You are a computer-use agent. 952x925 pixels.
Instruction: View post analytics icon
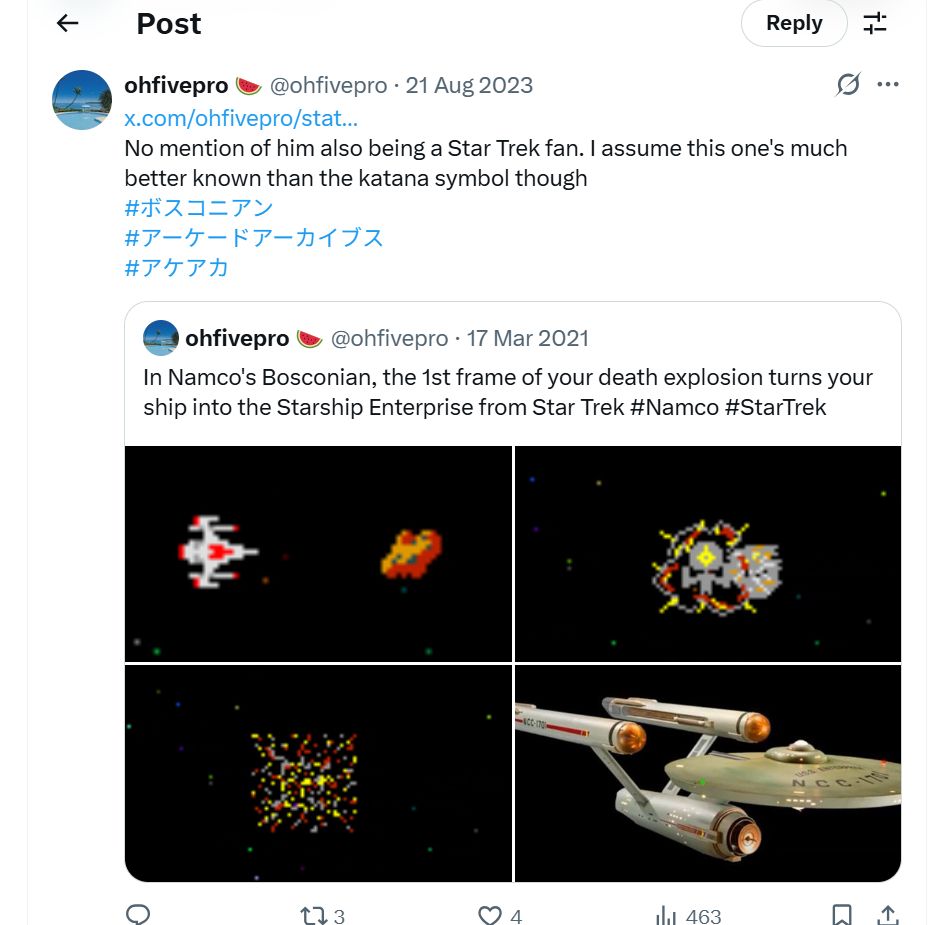[665, 914]
